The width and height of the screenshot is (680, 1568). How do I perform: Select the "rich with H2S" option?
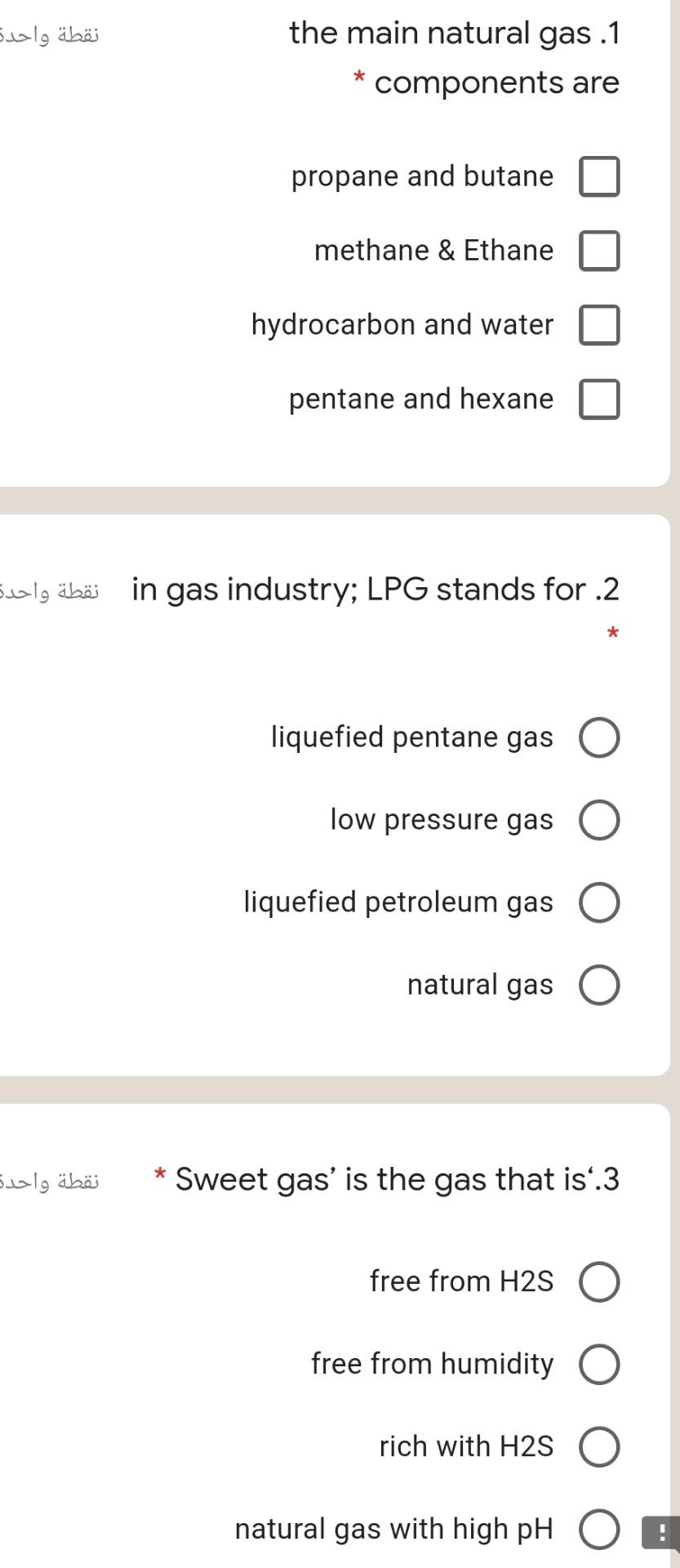(601, 1446)
